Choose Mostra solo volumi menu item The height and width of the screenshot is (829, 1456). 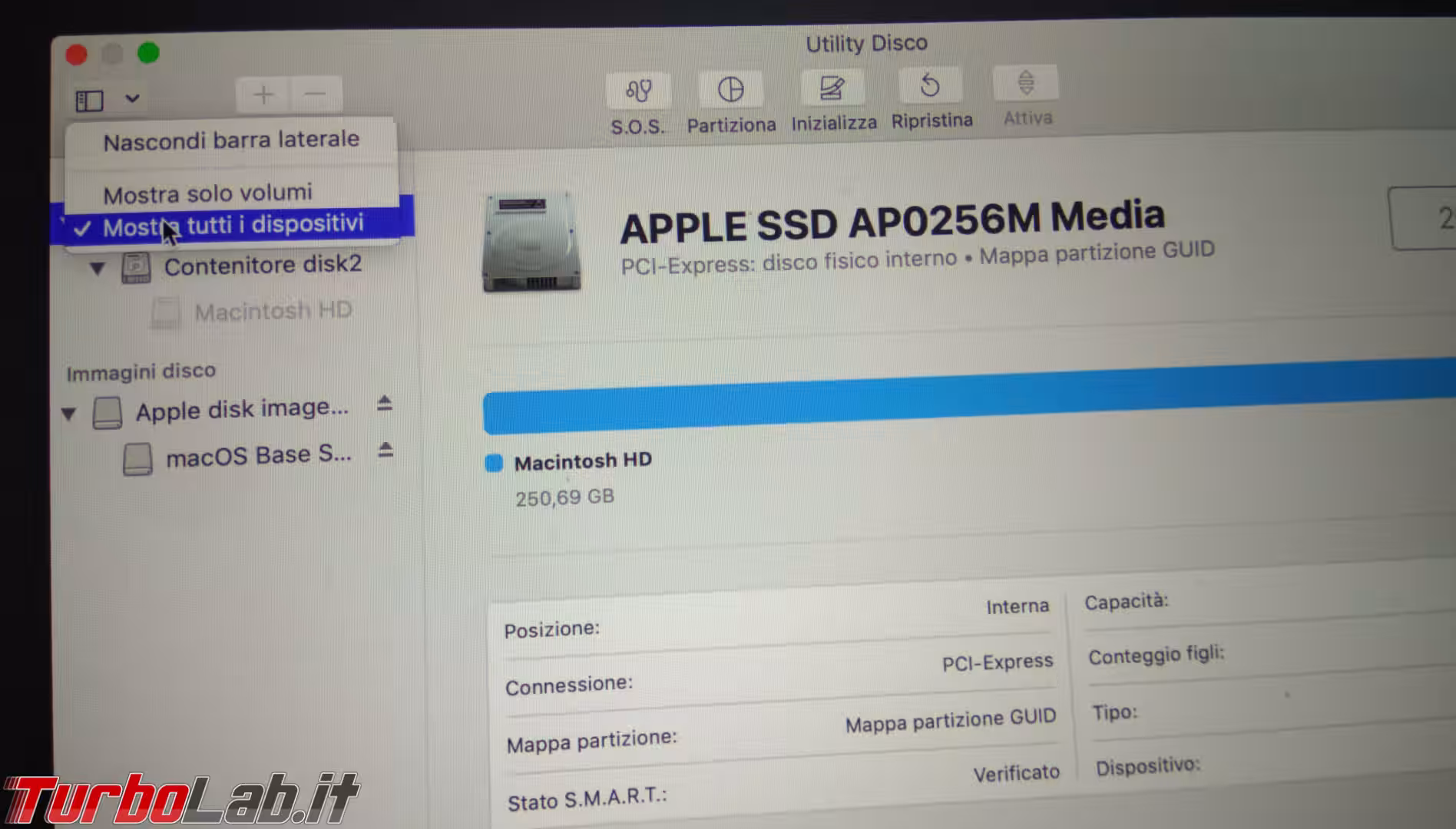coord(208,193)
